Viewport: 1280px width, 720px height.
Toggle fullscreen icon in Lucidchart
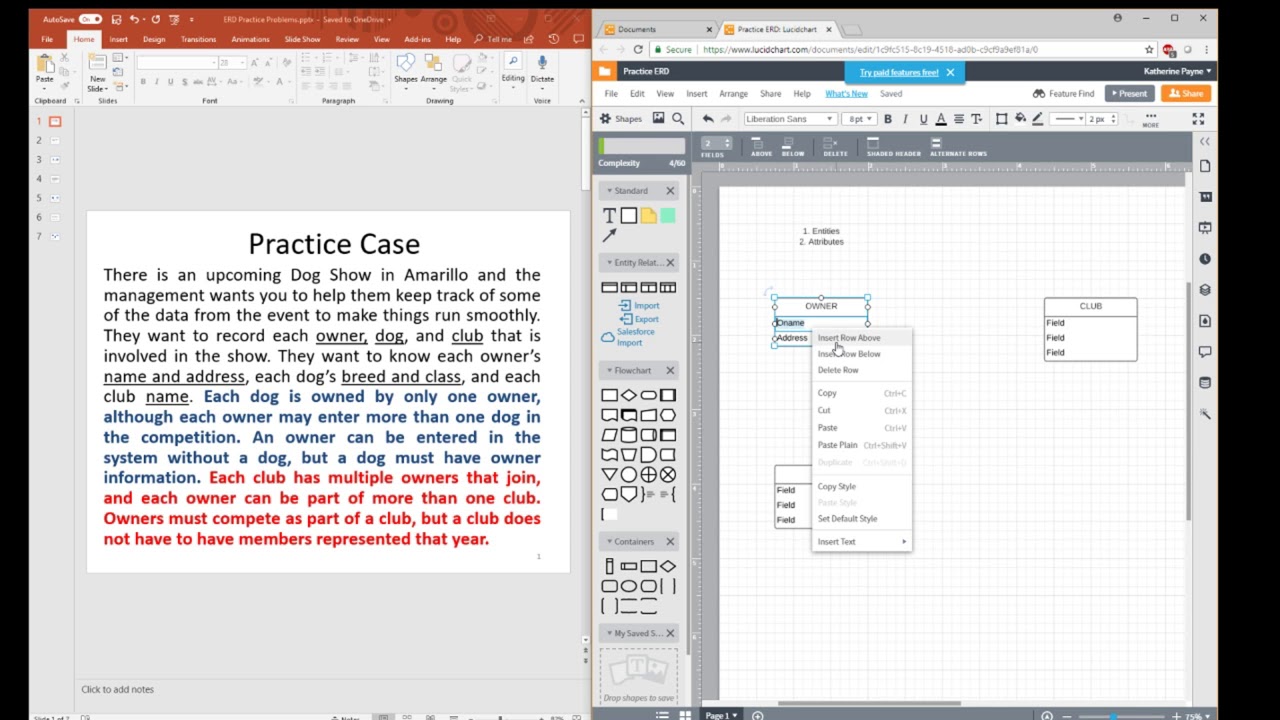point(1198,119)
